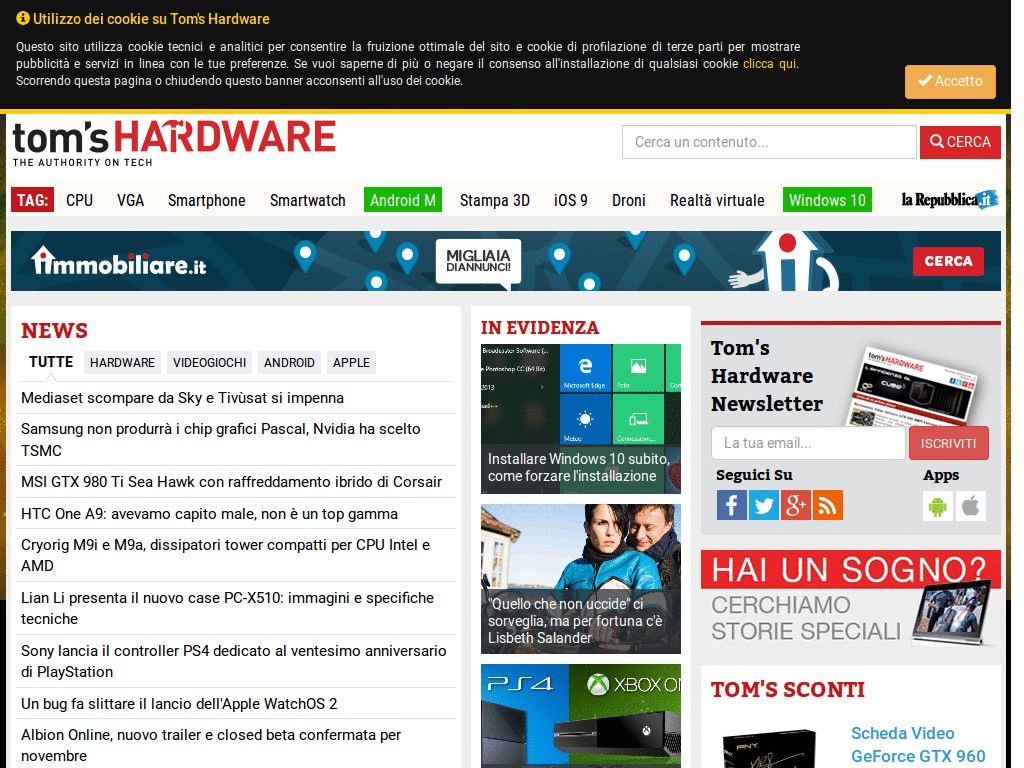
Task: Open 'Scheda Video GeForce GTX 960' deal link
Action: pos(918,744)
